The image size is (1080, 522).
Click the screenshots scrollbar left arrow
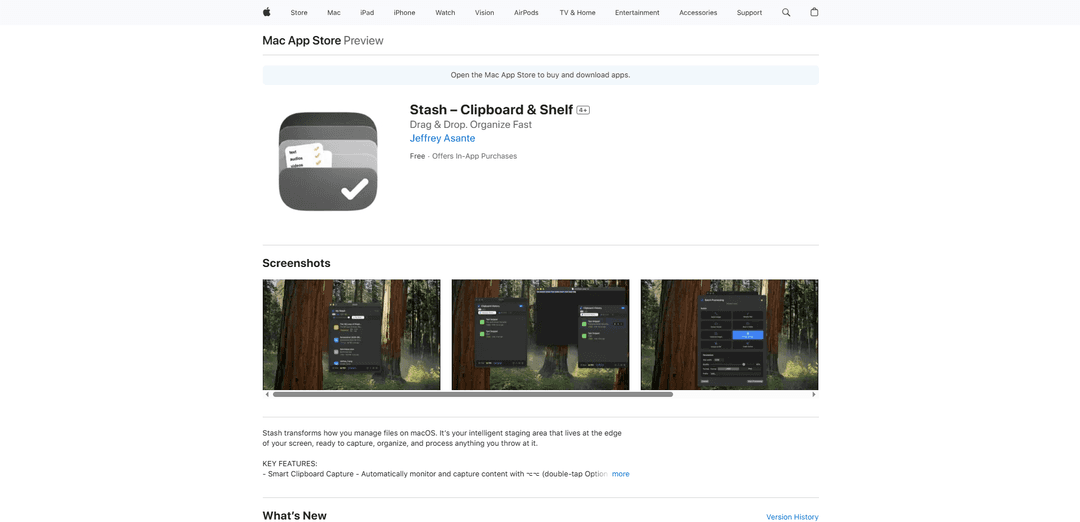pyautogui.click(x=266, y=395)
